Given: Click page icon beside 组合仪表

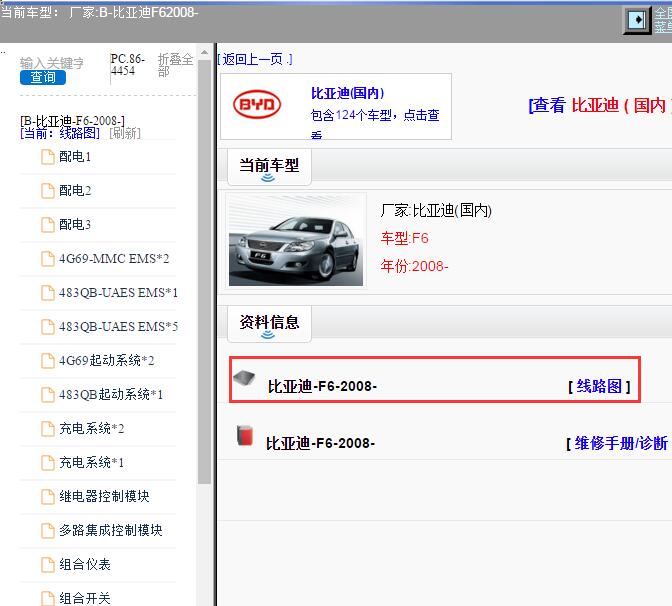Looking at the screenshot, I should [48, 564].
